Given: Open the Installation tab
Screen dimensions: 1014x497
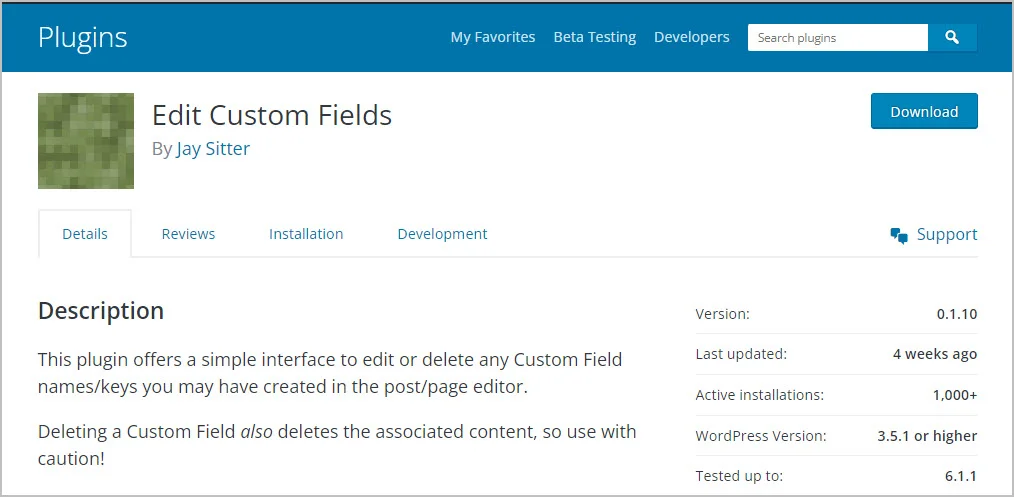Looking at the screenshot, I should click(306, 234).
